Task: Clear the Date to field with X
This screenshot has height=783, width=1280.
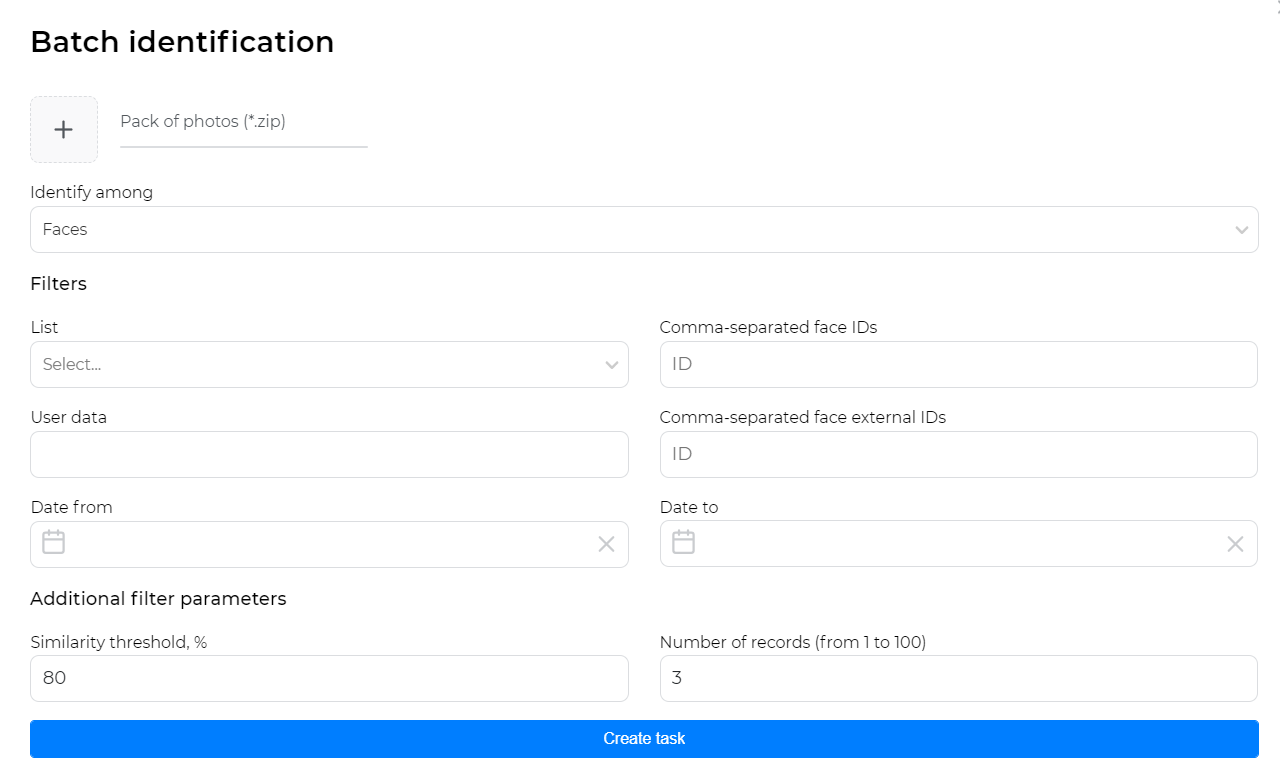Action: [1235, 544]
